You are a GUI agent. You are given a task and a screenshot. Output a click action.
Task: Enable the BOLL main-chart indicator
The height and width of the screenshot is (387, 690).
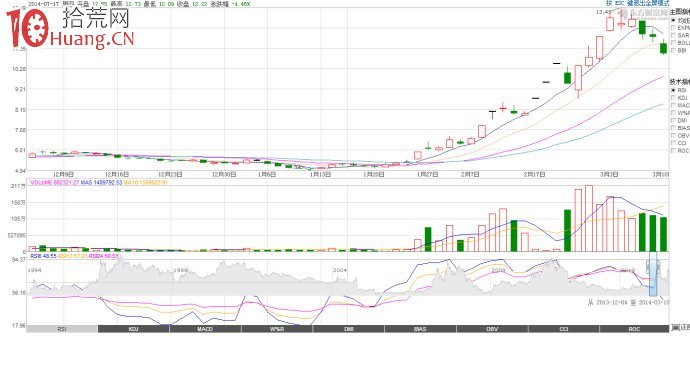point(673,43)
